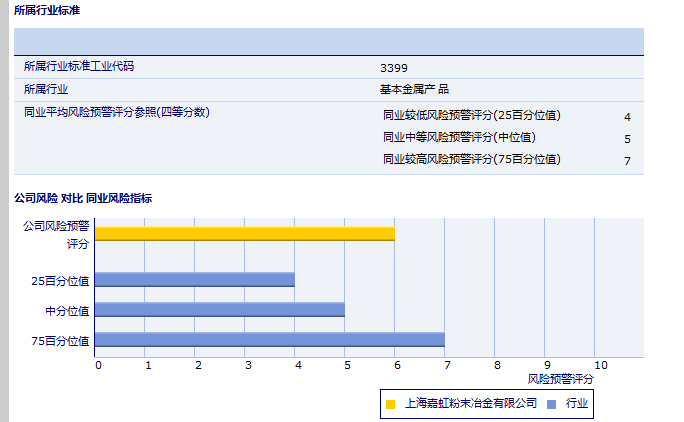Viewport: 684px width, 422px height.
Task: Click the 所属行业标准 section heading
Action: pyautogui.click(x=47, y=10)
